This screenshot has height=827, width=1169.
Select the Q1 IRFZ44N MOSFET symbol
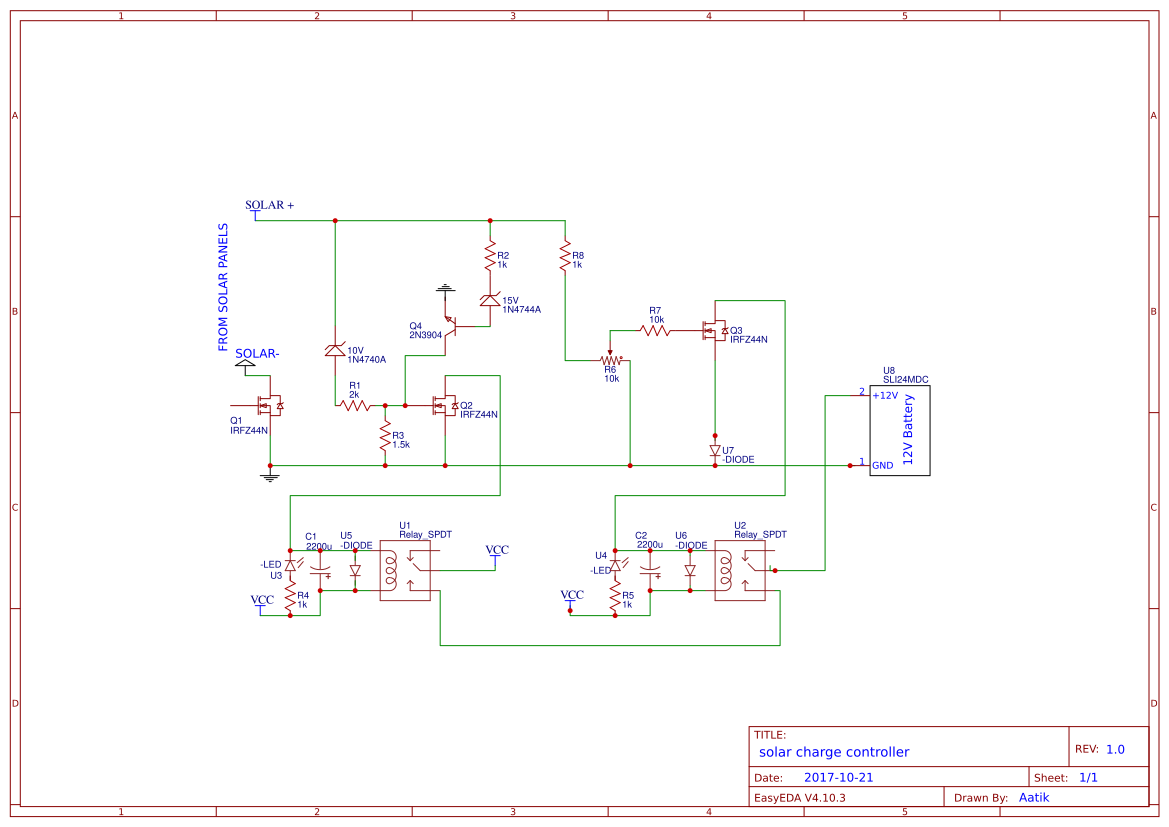click(270, 403)
